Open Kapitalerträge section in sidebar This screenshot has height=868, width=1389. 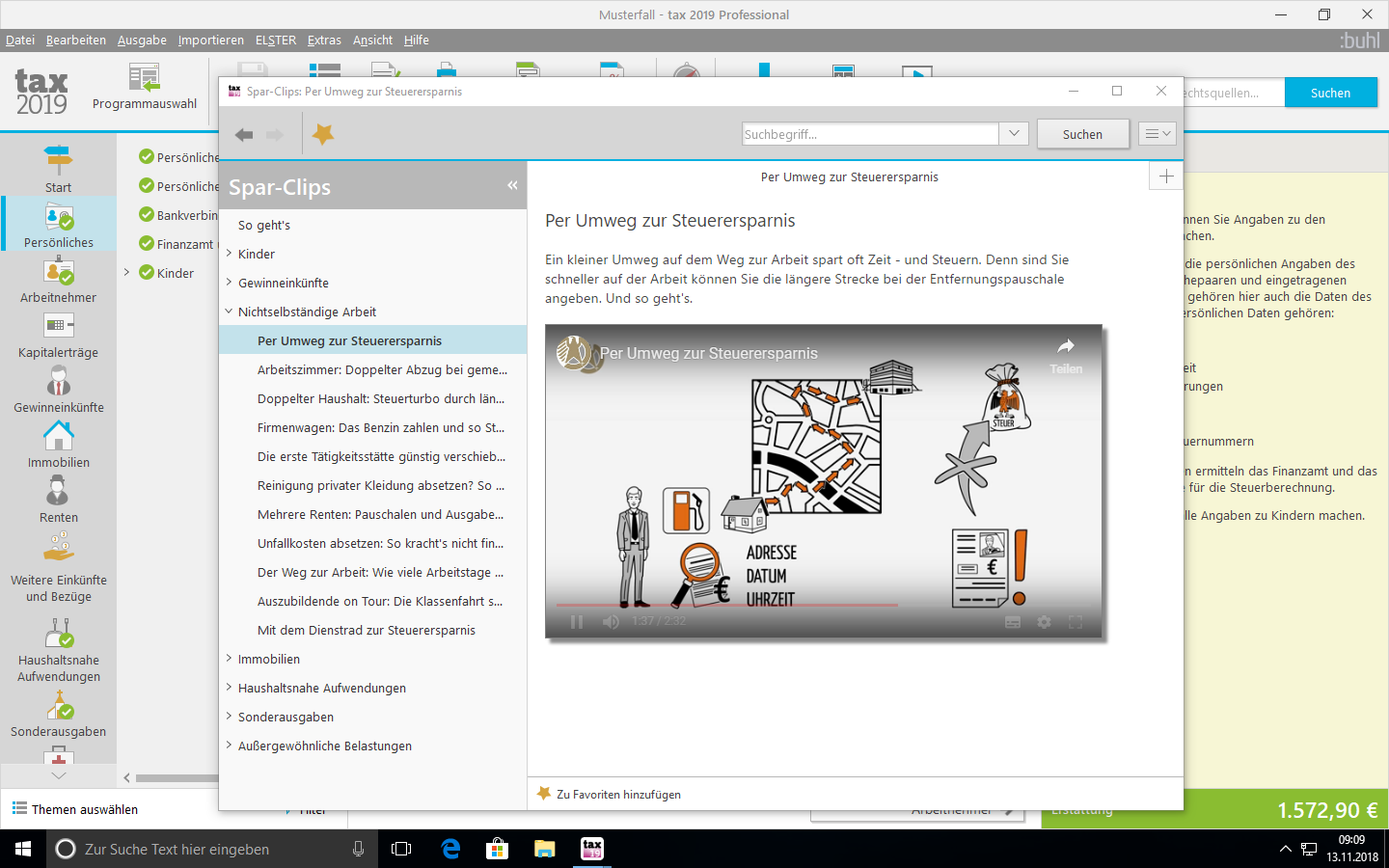coord(58,334)
